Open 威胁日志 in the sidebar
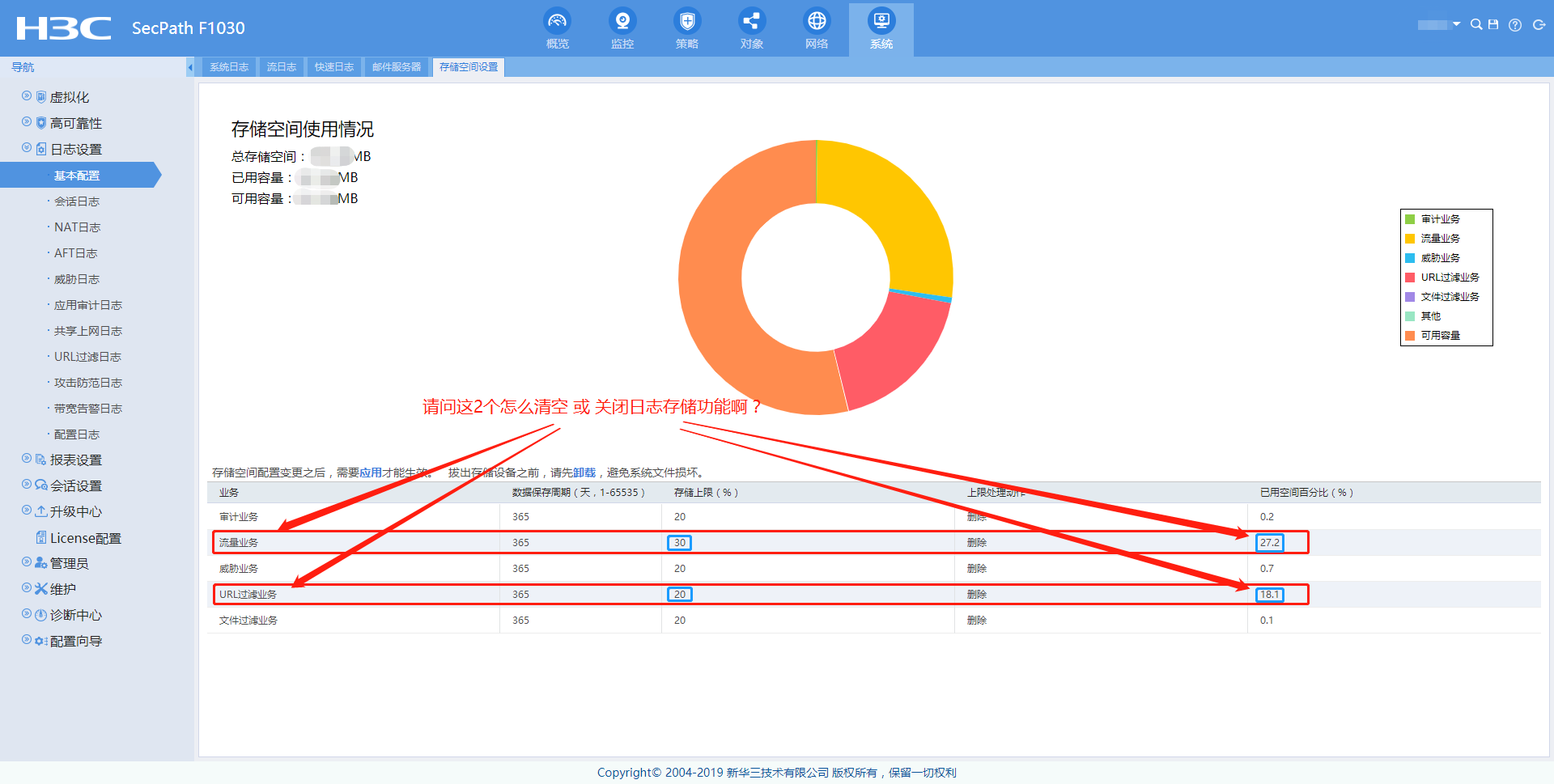This screenshot has height=784, width=1554. (77, 279)
